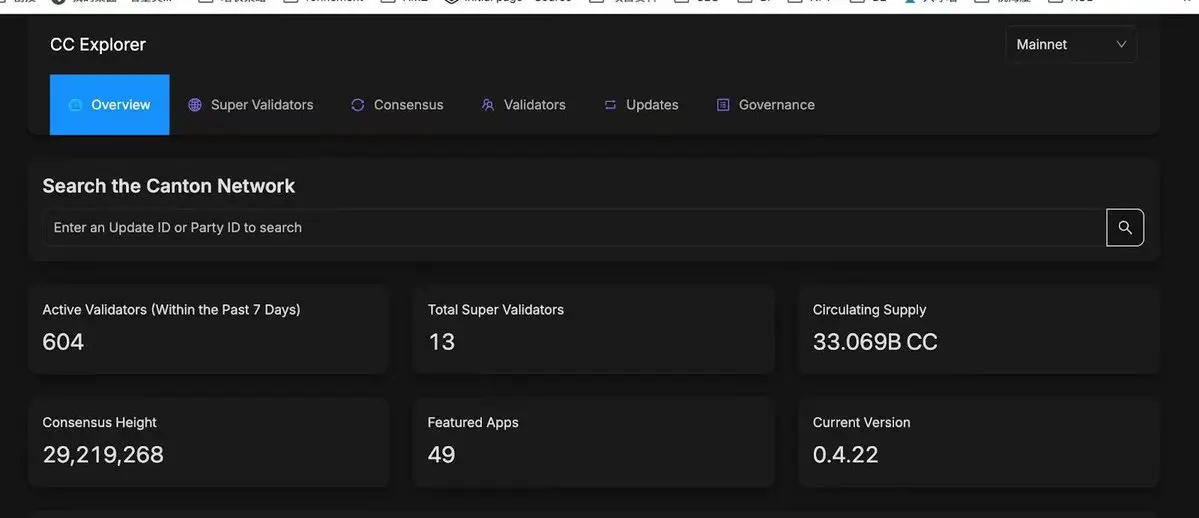Focus the Update ID or Party ID search field
The width and height of the screenshot is (1199, 518).
coord(574,227)
